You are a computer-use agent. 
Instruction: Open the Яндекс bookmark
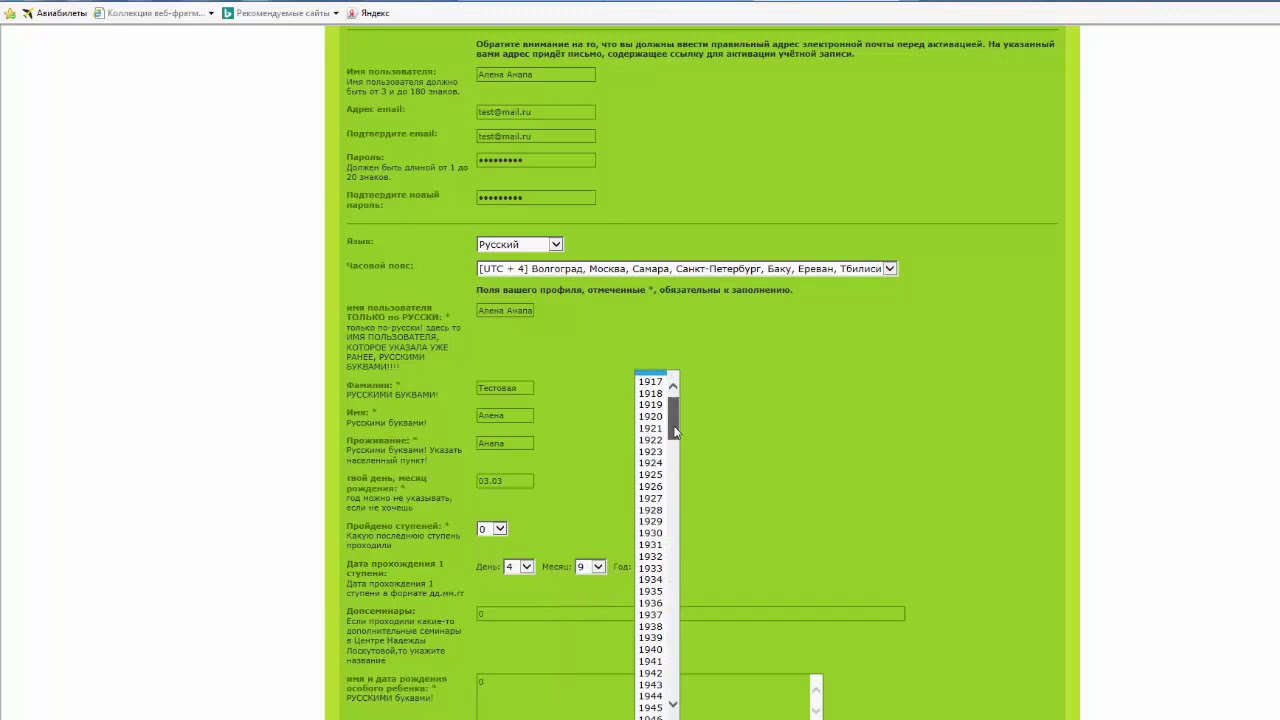point(368,13)
